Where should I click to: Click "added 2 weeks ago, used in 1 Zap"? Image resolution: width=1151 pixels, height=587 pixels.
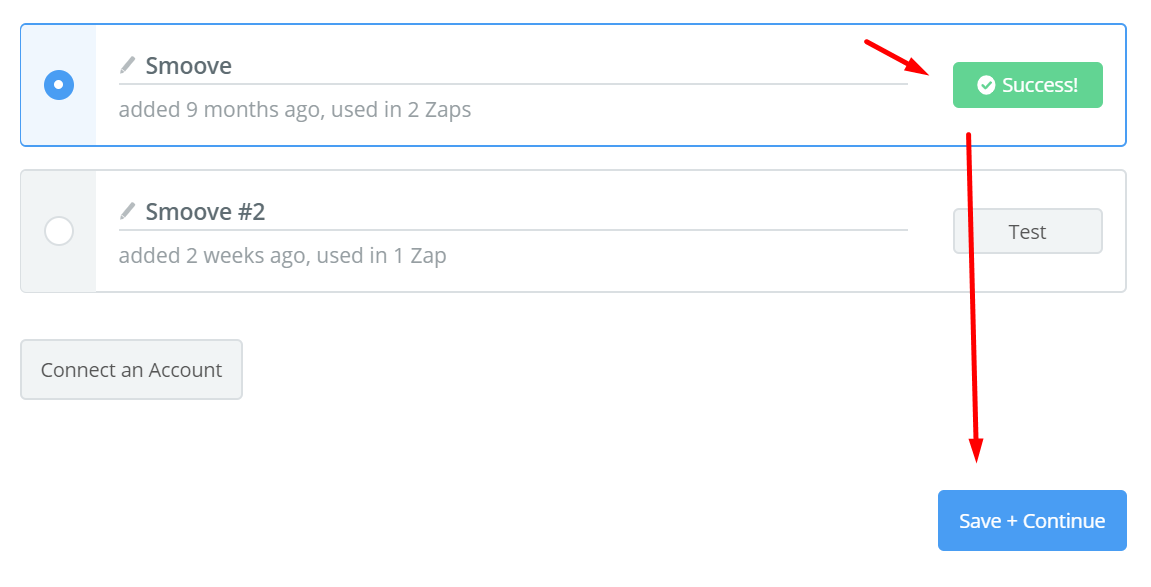pos(283,256)
